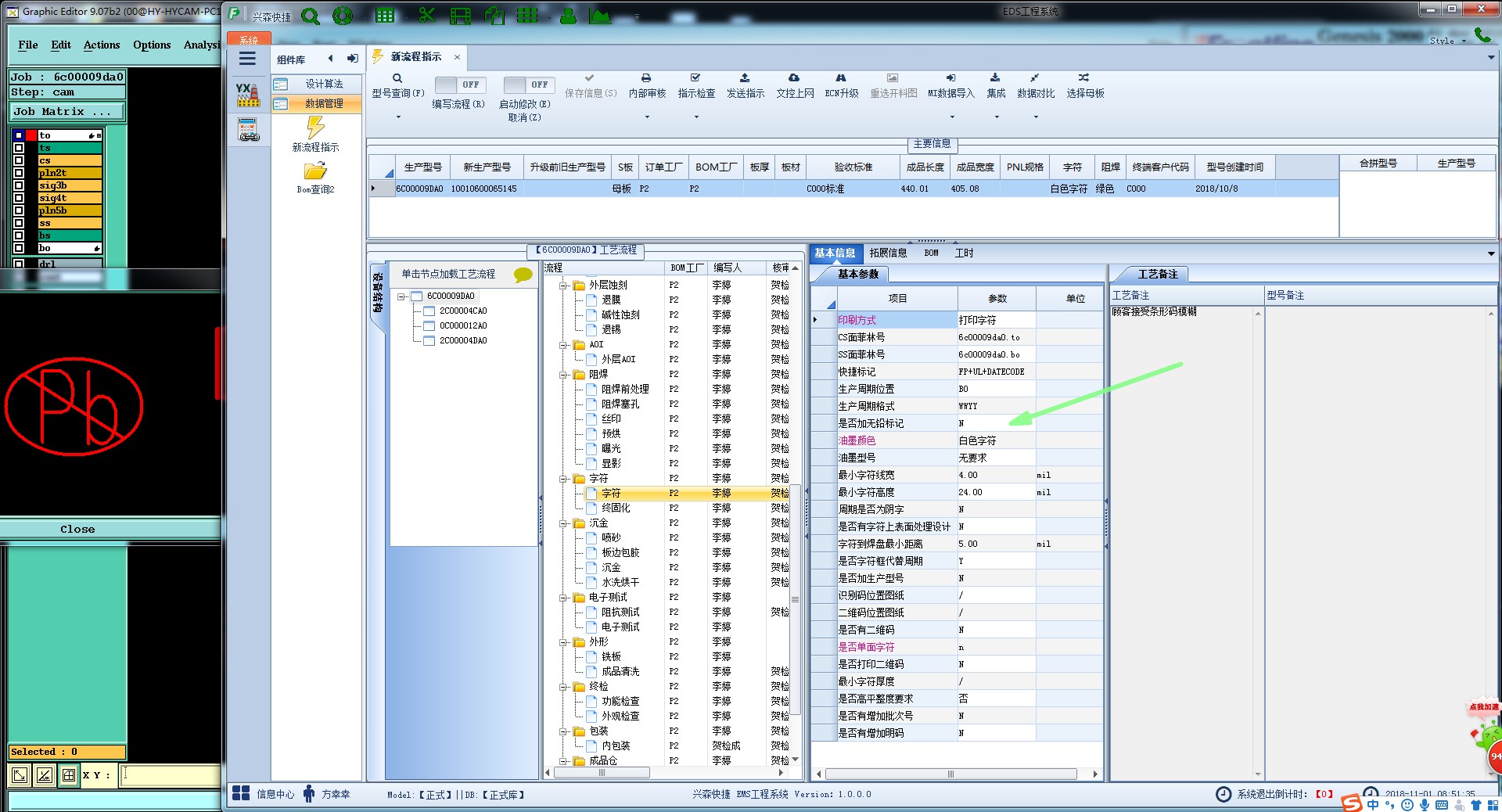Image resolution: width=1502 pixels, height=812 pixels.
Task: Collapse the 电子测试 process folder
Action: pyautogui.click(x=563, y=598)
